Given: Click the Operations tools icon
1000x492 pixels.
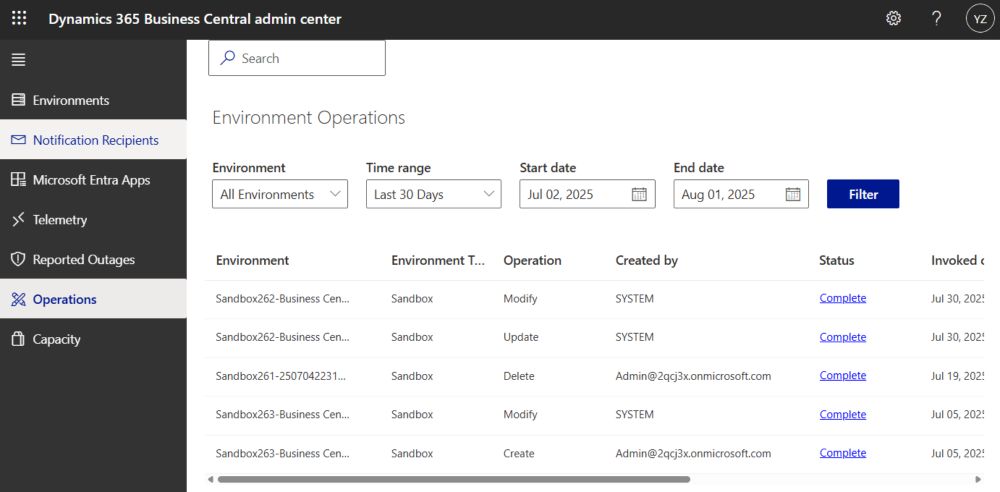Looking at the screenshot, I should point(18,299).
